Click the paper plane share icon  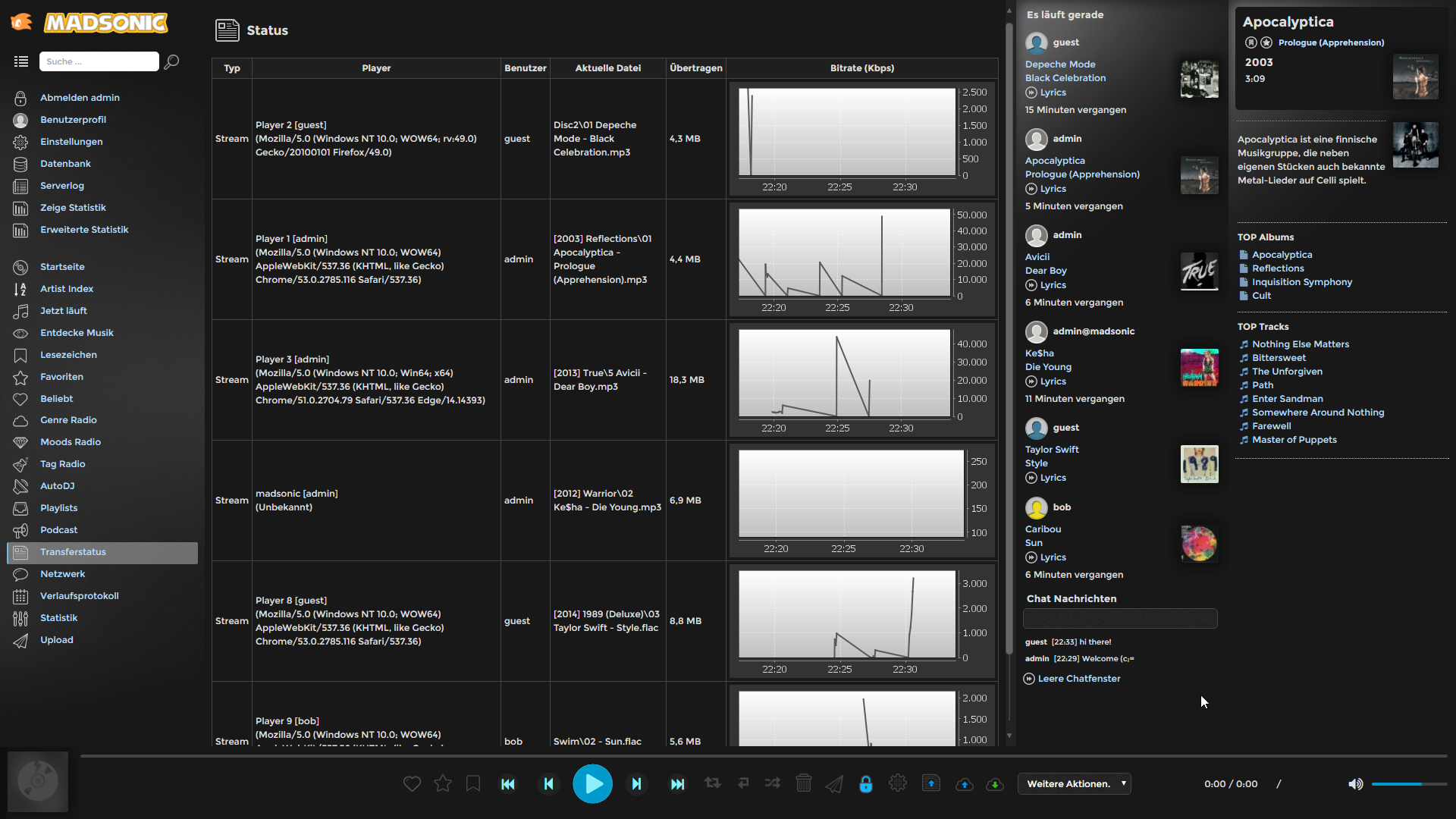[x=834, y=784]
